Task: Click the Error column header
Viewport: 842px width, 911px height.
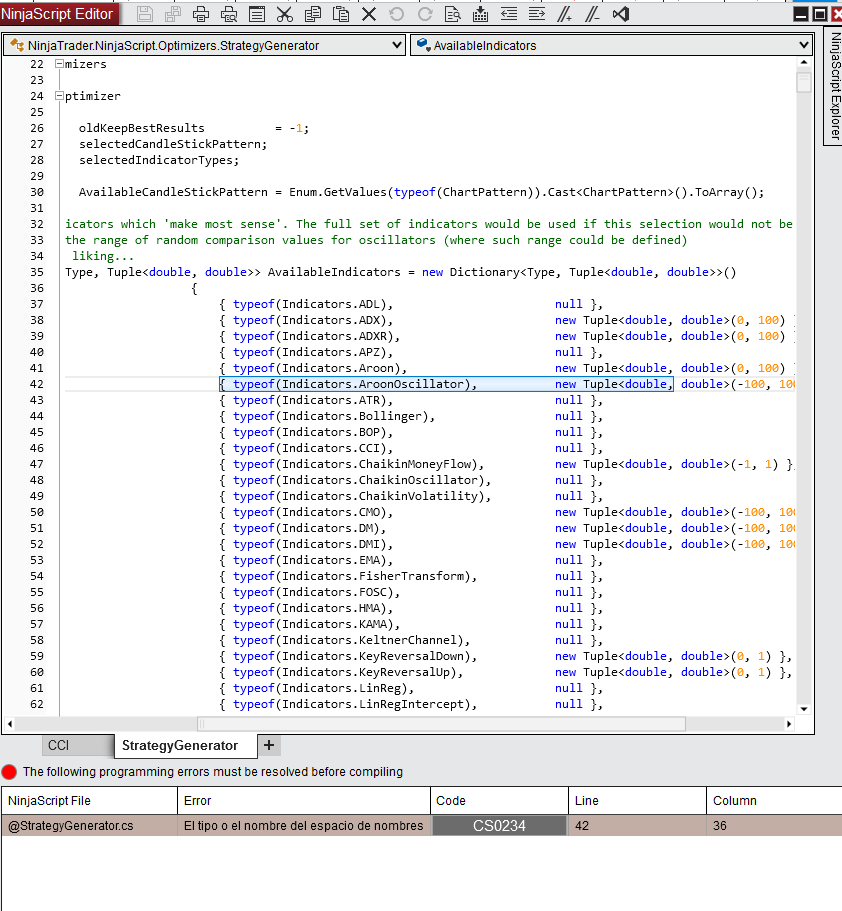Action: [304, 801]
